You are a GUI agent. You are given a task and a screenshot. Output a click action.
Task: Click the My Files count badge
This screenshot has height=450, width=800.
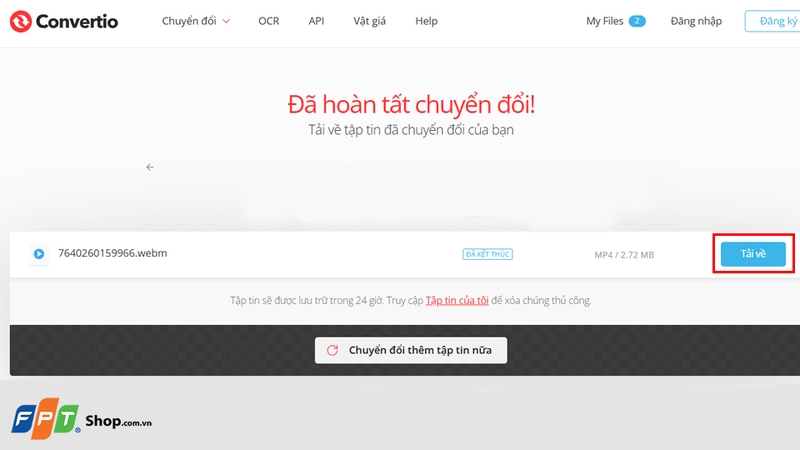click(637, 21)
